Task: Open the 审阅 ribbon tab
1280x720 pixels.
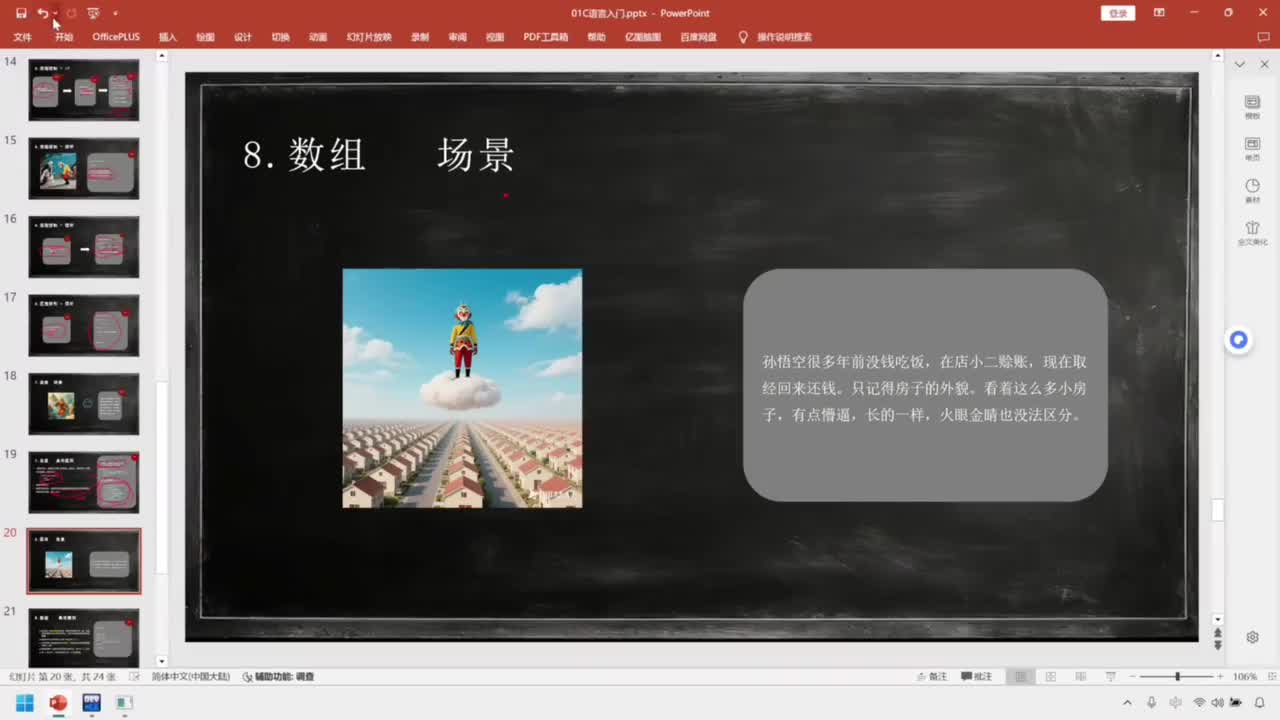Action: 458,37
